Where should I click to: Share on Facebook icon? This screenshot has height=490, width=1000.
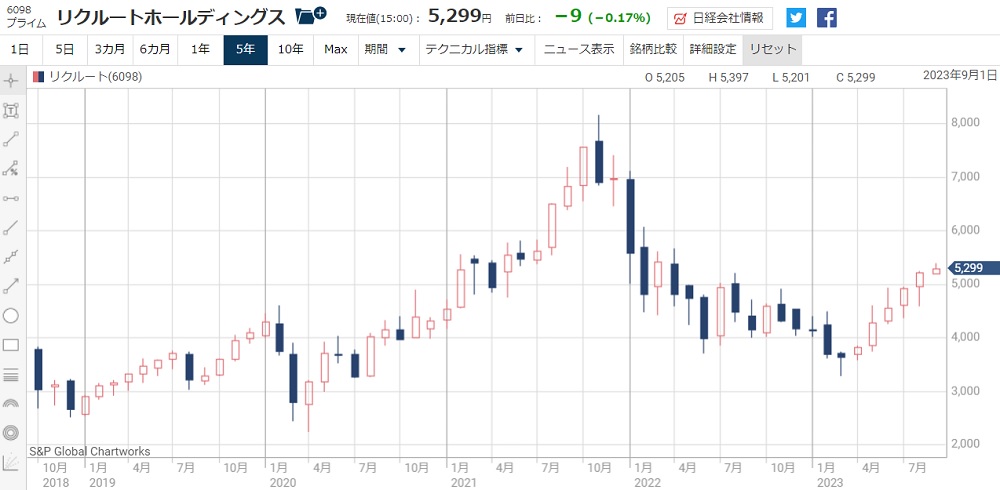tap(827, 18)
